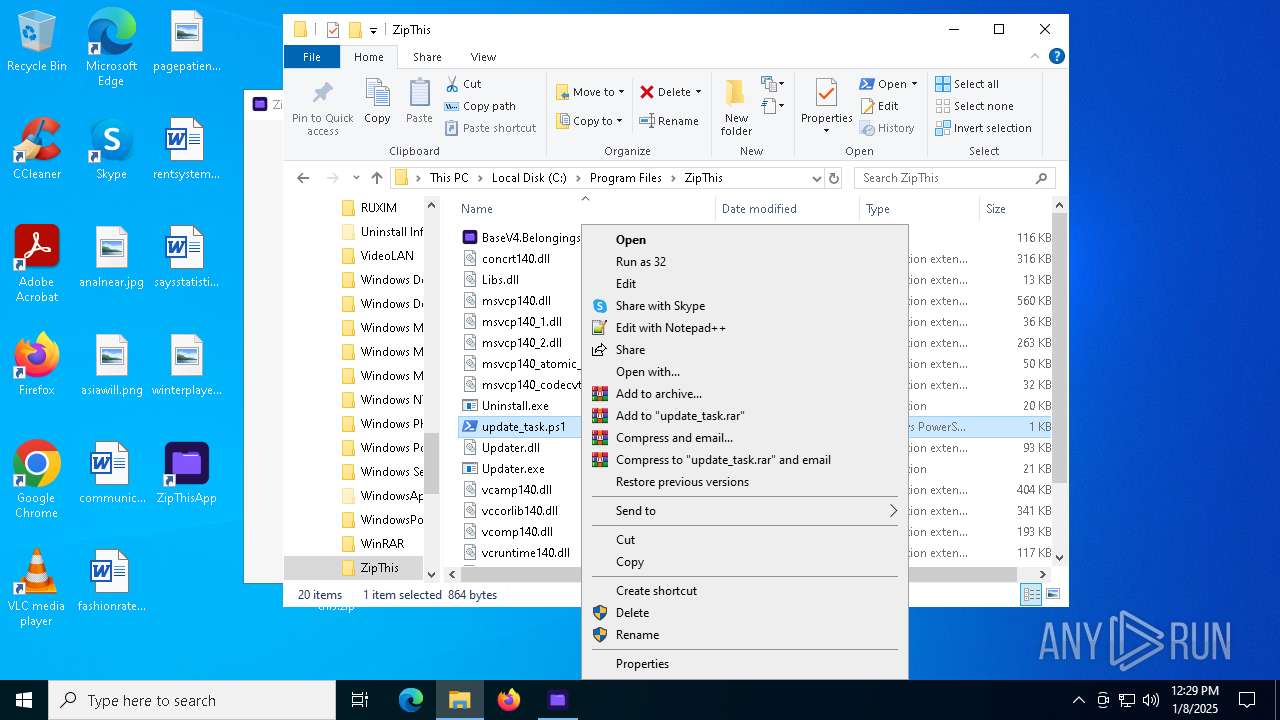
Task: Click Copy path in ribbon
Action: (x=480, y=106)
